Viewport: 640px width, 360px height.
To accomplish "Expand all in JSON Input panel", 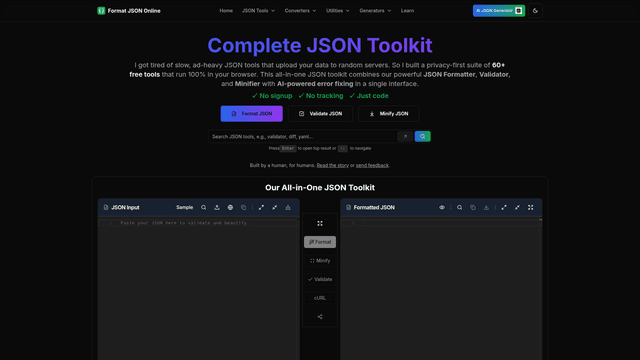I will click(261, 207).
